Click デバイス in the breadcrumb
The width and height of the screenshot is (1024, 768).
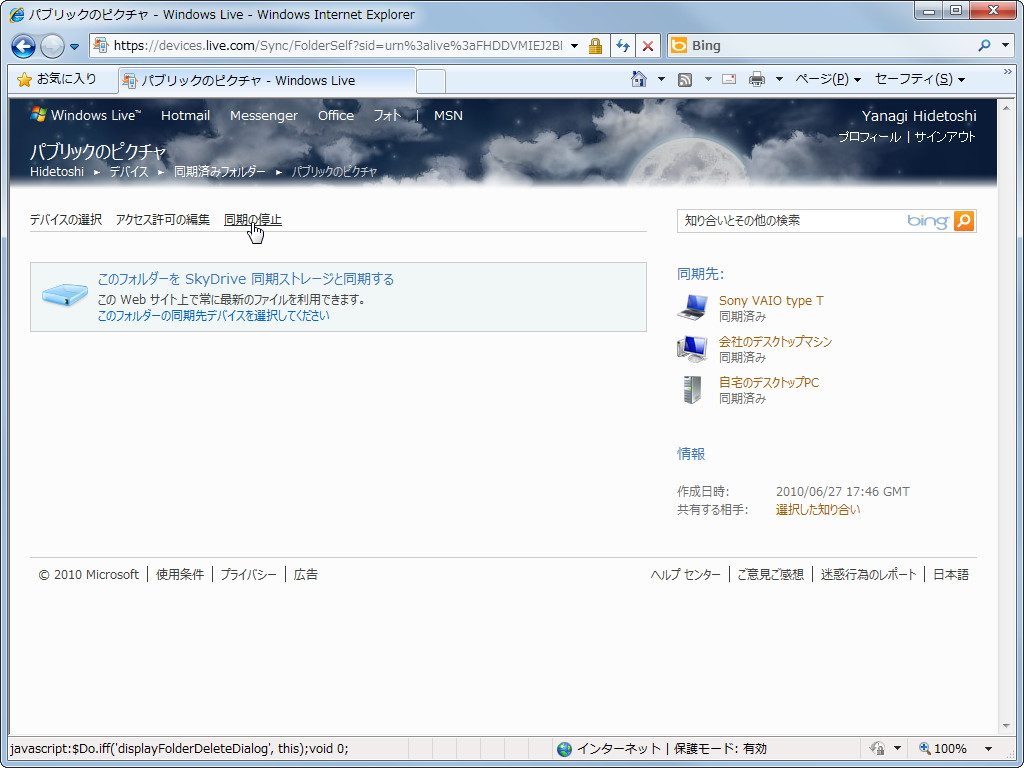[x=128, y=172]
